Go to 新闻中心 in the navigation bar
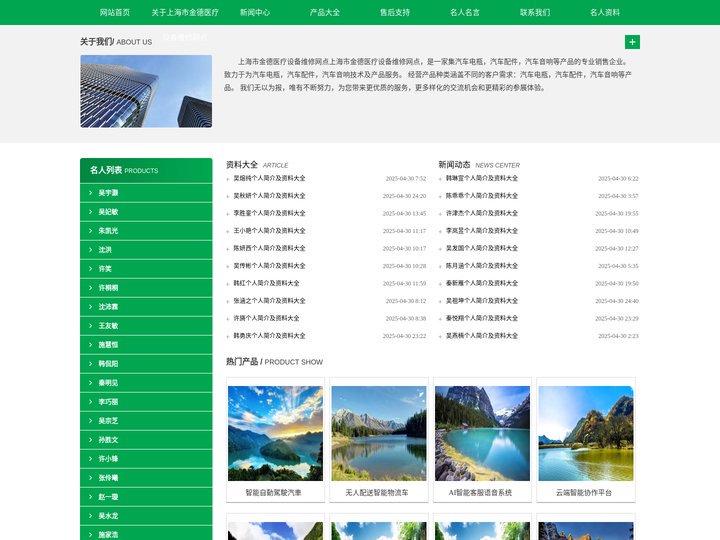Viewport: 720px width, 540px height. (255, 12)
